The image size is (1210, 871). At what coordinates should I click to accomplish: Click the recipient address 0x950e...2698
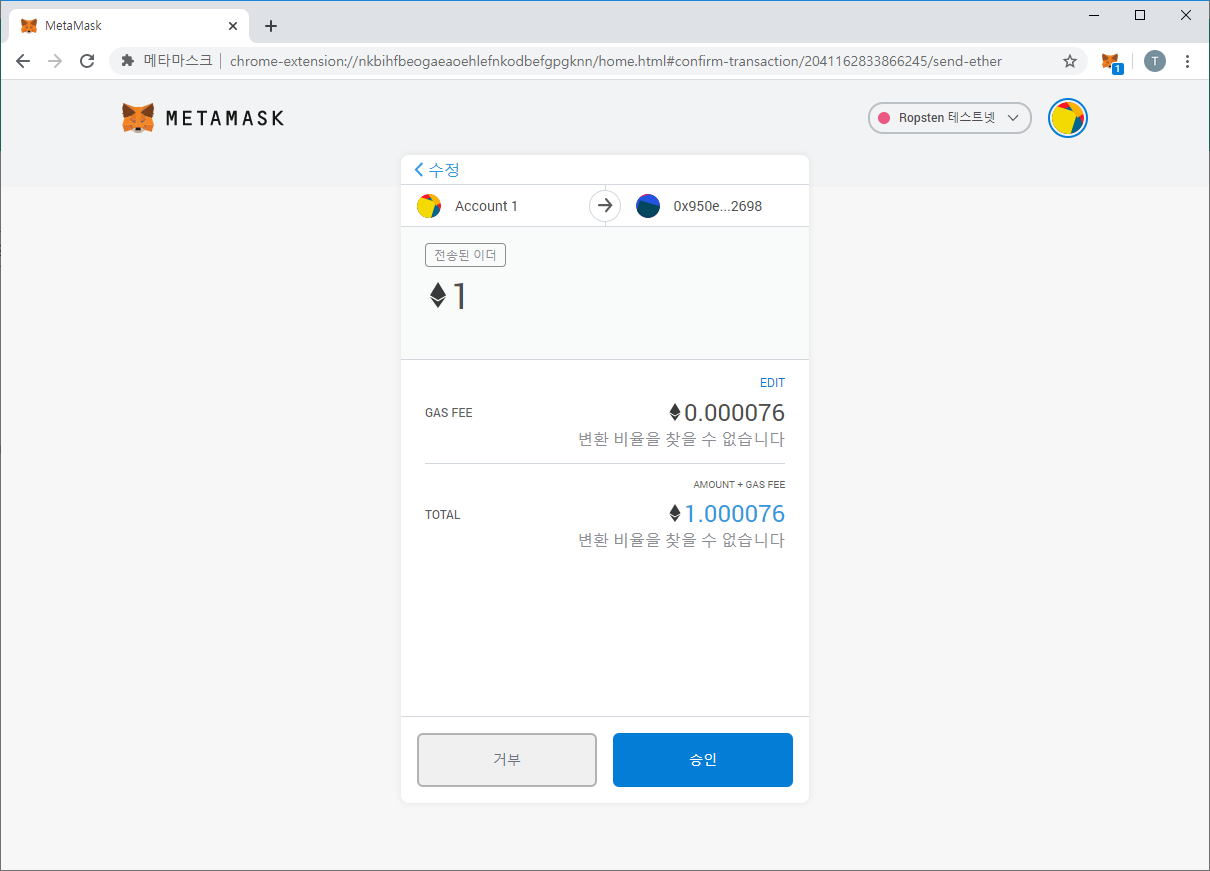point(718,206)
